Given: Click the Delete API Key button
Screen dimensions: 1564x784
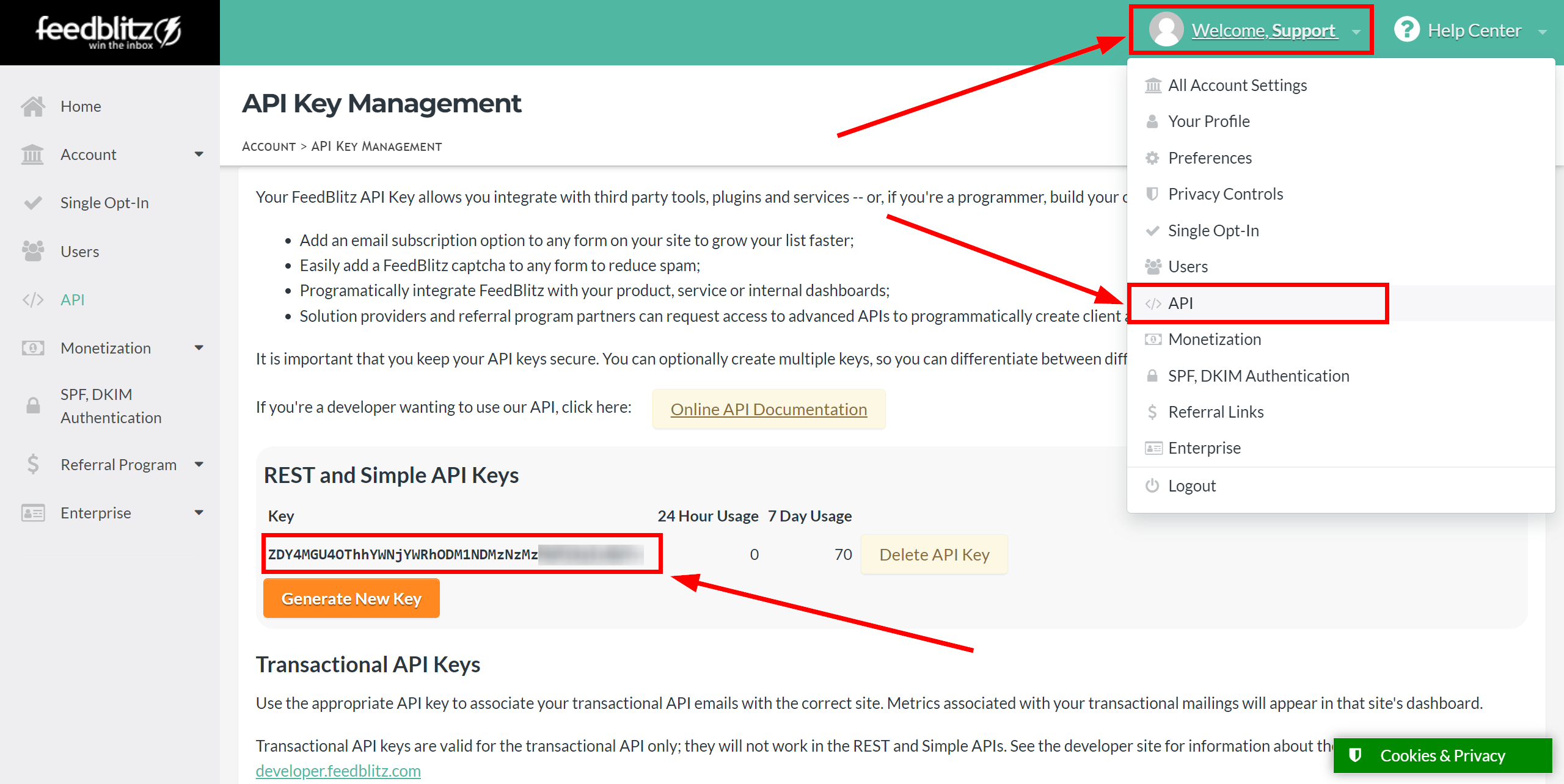Looking at the screenshot, I should coord(934,554).
